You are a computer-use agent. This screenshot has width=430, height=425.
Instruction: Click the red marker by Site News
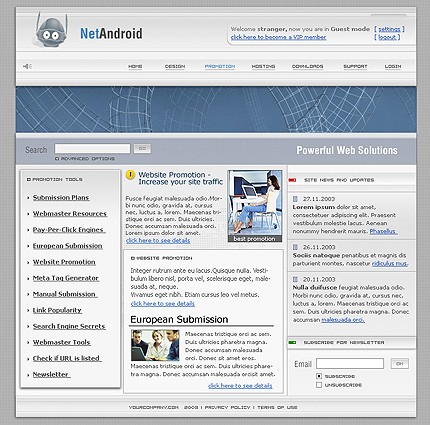292,180
